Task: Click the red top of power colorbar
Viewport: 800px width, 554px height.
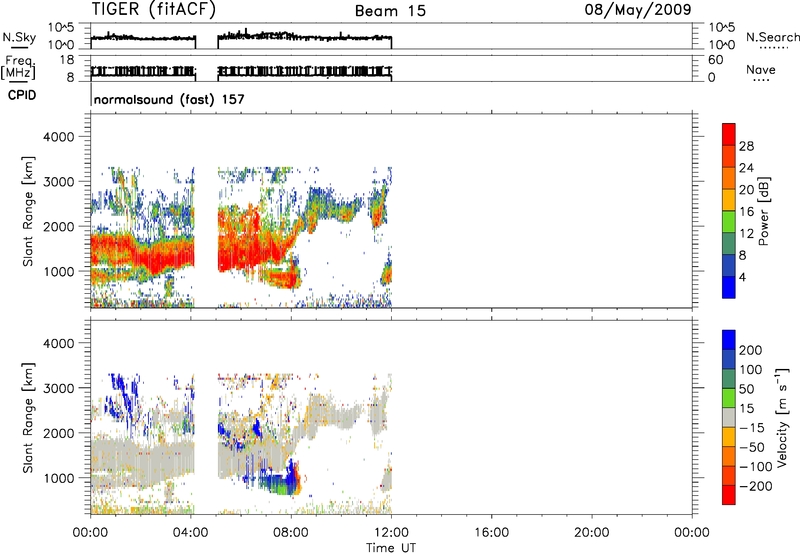Action: pos(729,134)
